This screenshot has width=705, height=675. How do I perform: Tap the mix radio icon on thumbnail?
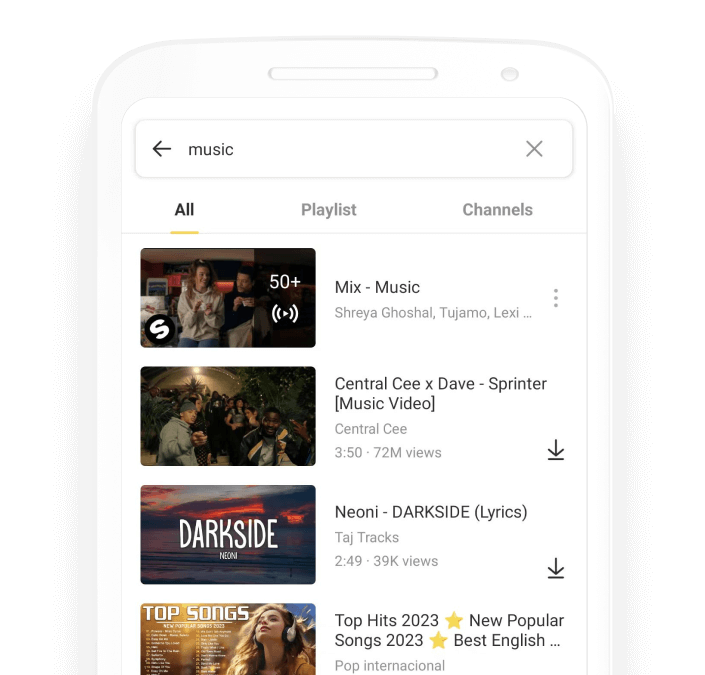coord(285,313)
